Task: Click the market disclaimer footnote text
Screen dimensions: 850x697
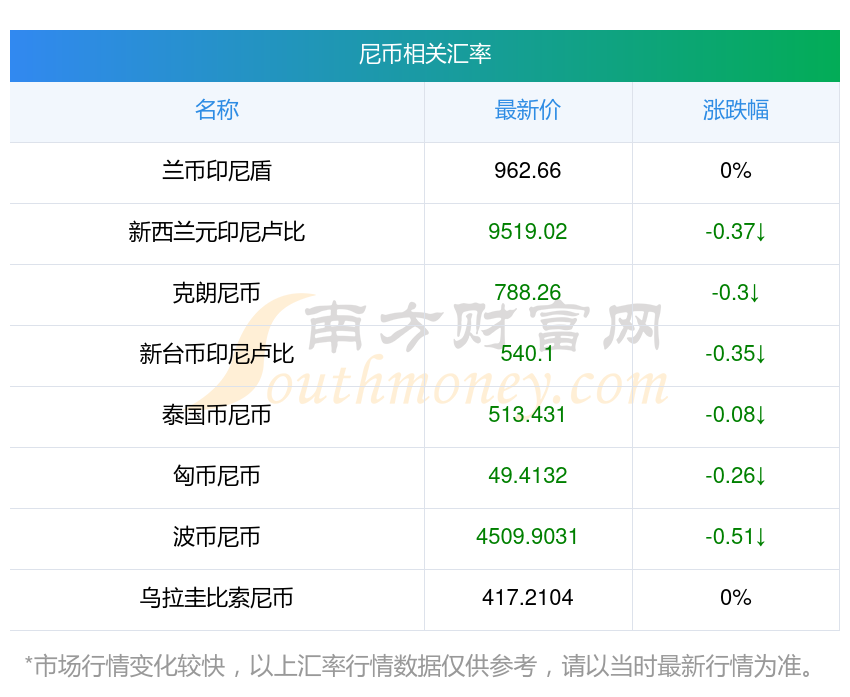Action: 425,666
